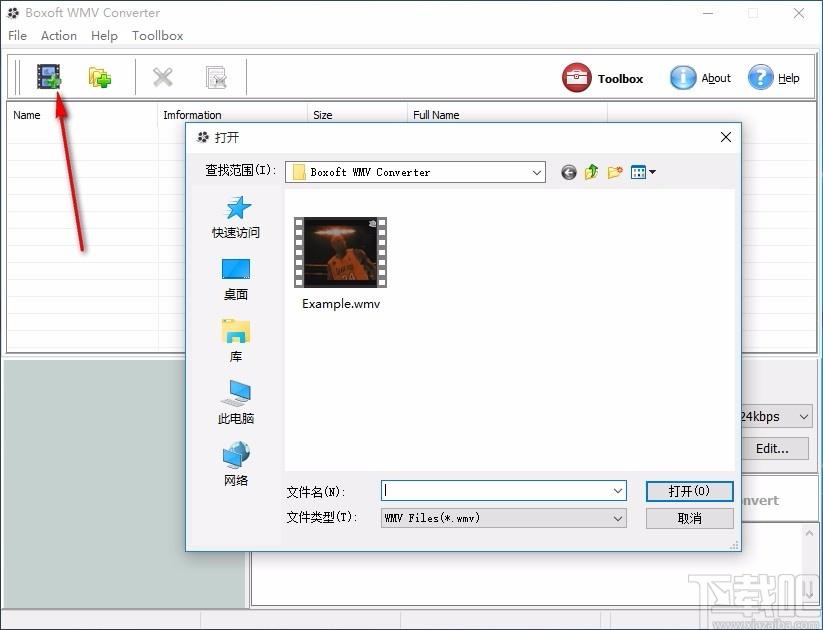
Task: Open the Help menu
Action: coord(104,36)
